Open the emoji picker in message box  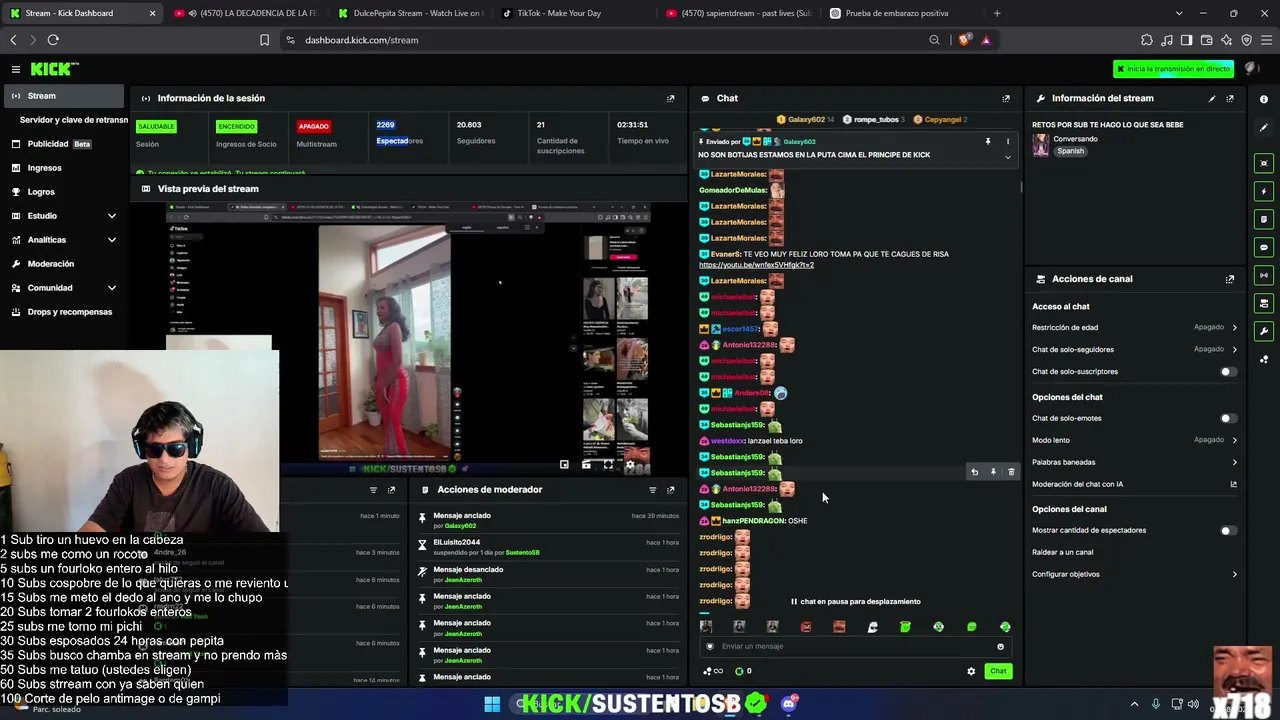(x=1000, y=646)
